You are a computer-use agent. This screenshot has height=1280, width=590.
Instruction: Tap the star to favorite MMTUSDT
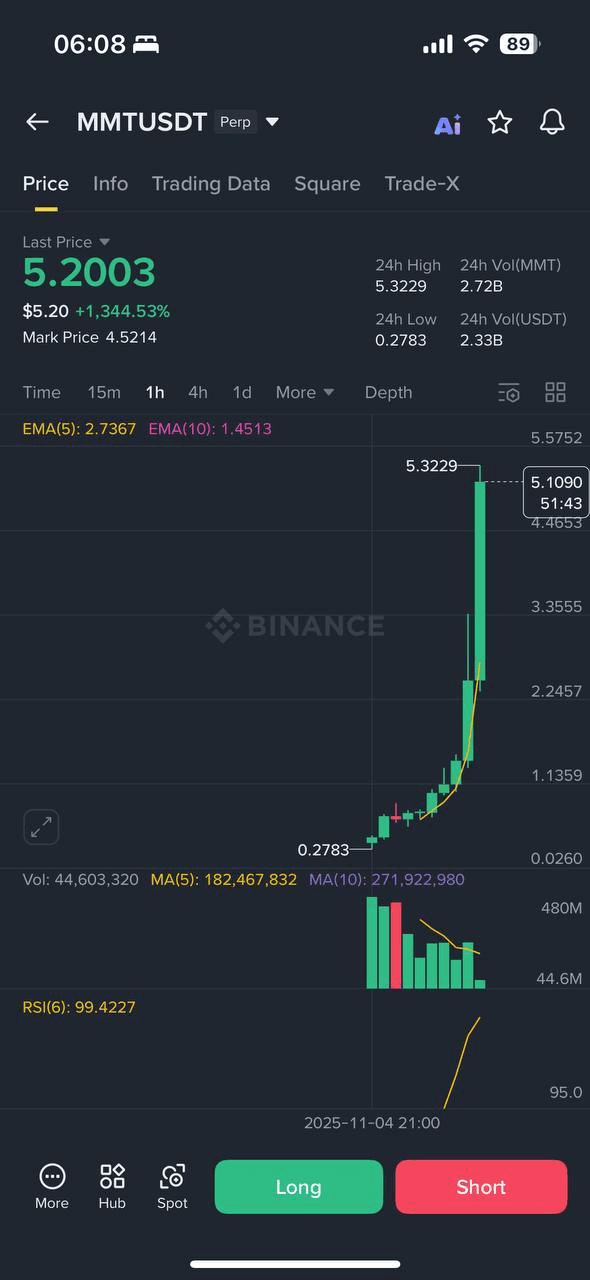point(499,122)
